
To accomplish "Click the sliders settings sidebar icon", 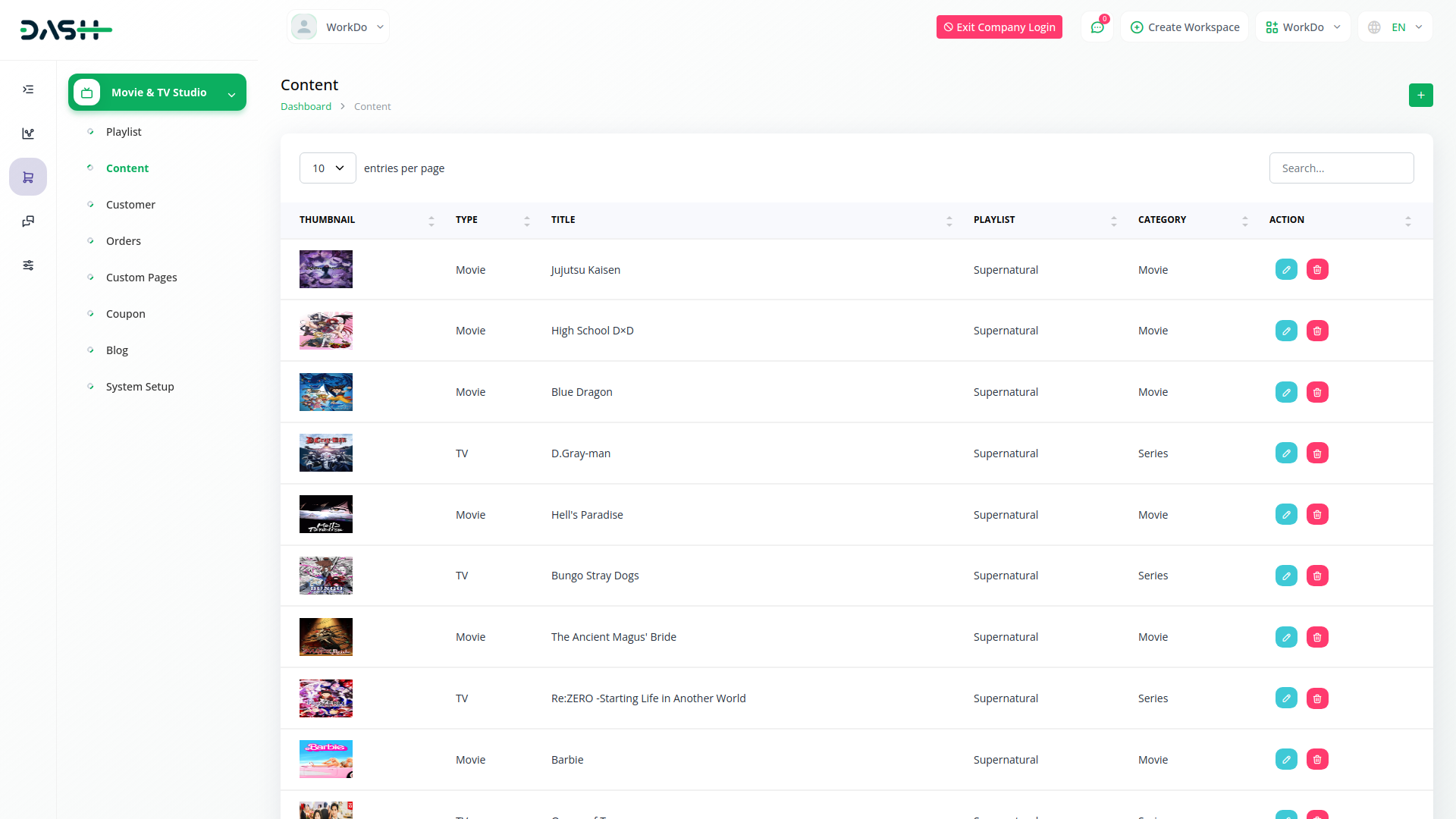I will click(x=28, y=265).
